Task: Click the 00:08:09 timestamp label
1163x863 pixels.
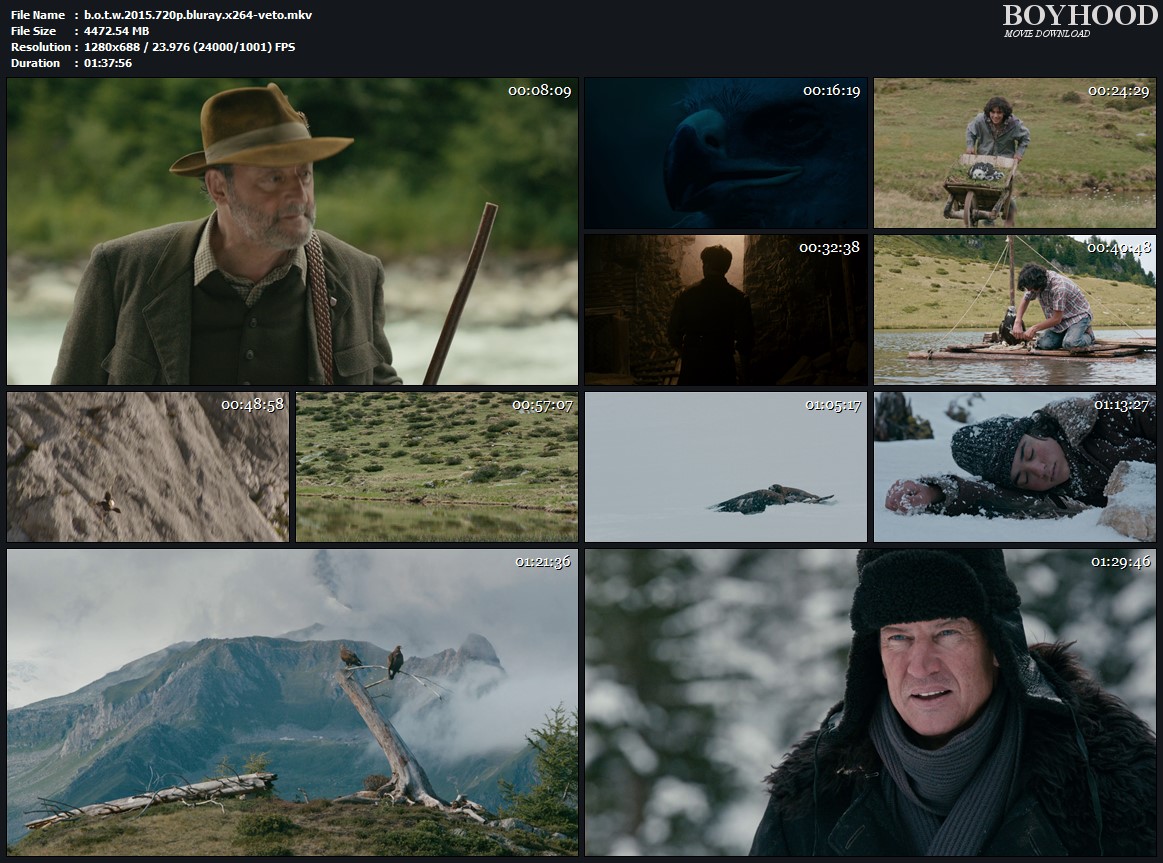Action: 539,91
